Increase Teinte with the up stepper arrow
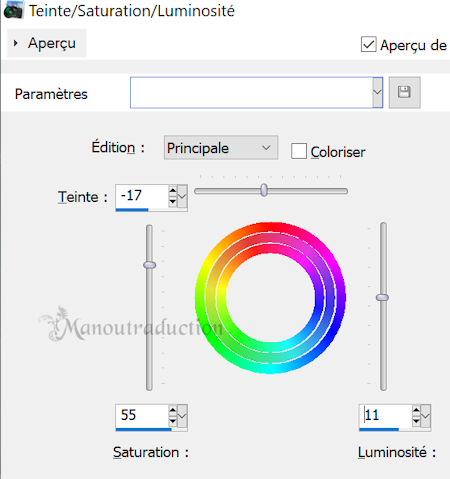This screenshot has width=450, height=479. pos(173,191)
